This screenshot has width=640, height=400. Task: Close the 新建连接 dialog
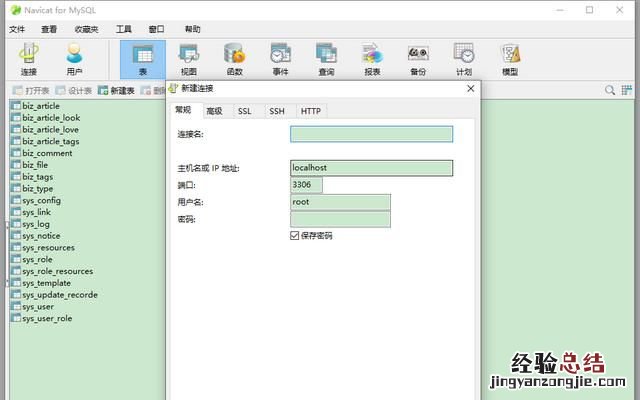pyautogui.click(x=471, y=89)
